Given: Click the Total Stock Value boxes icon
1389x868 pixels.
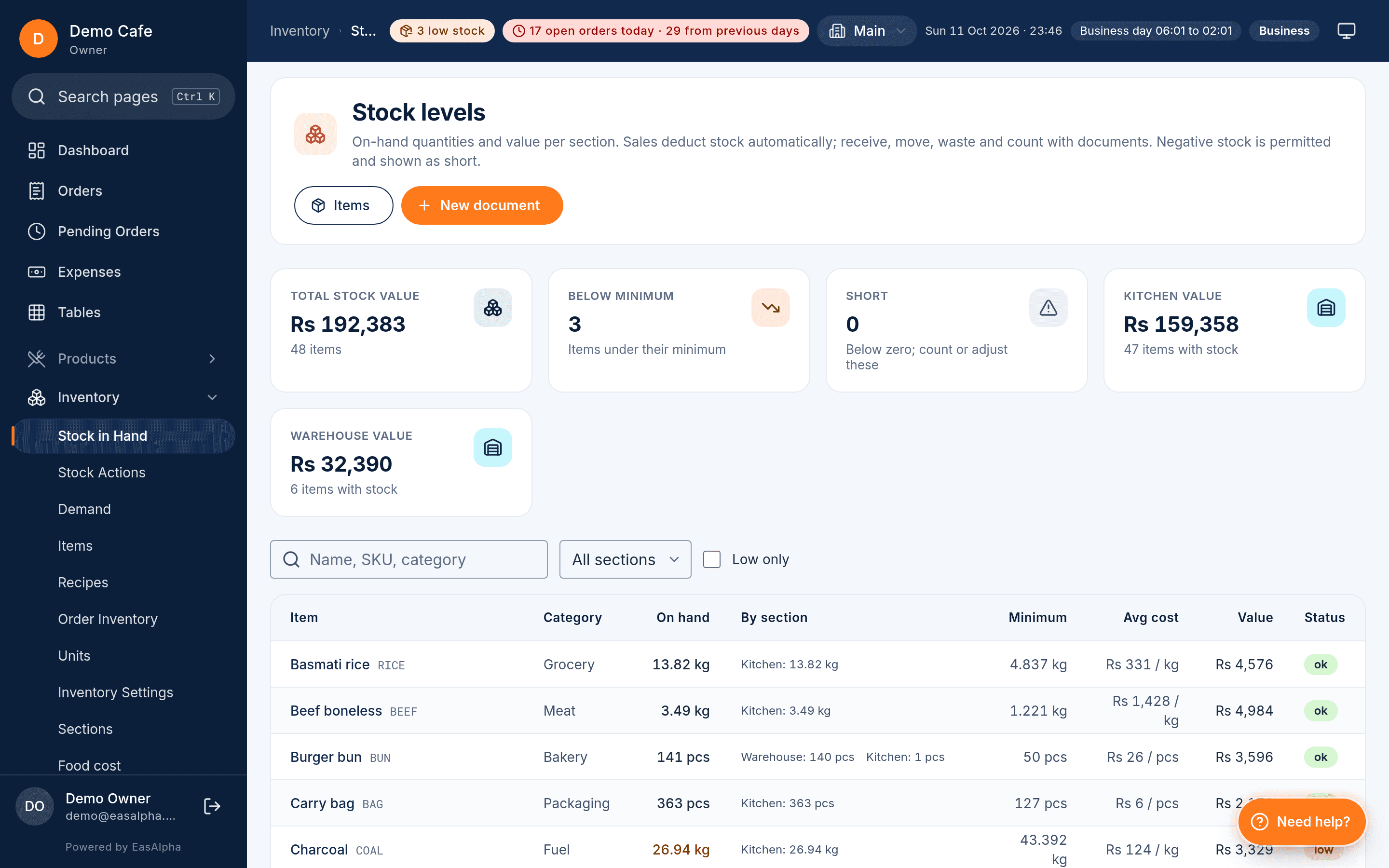Looking at the screenshot, I should 492,308.
